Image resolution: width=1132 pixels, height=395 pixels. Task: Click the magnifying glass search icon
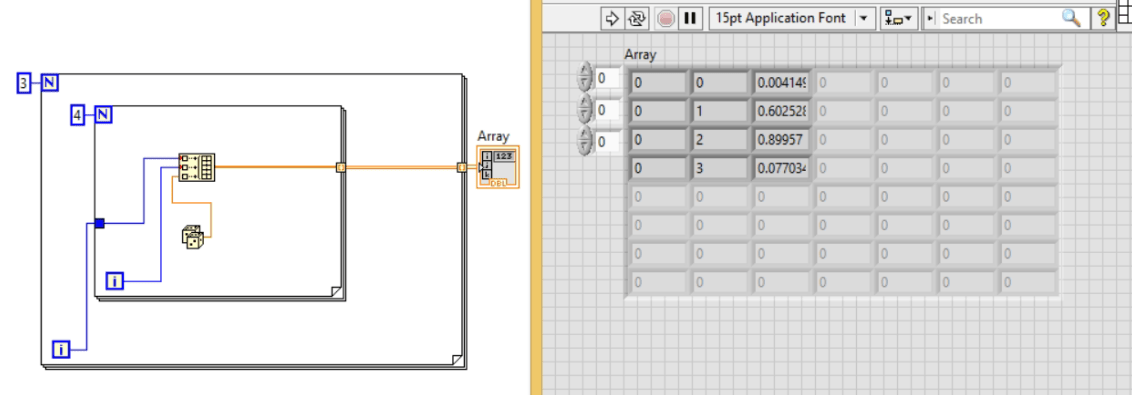point(1071,19)
